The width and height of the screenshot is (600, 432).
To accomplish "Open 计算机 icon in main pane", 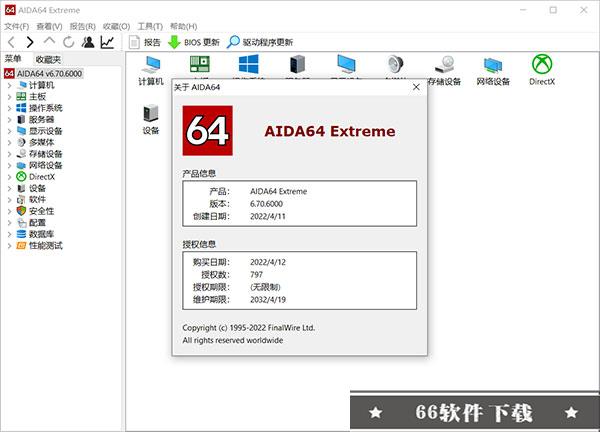I will click(151, 70).
